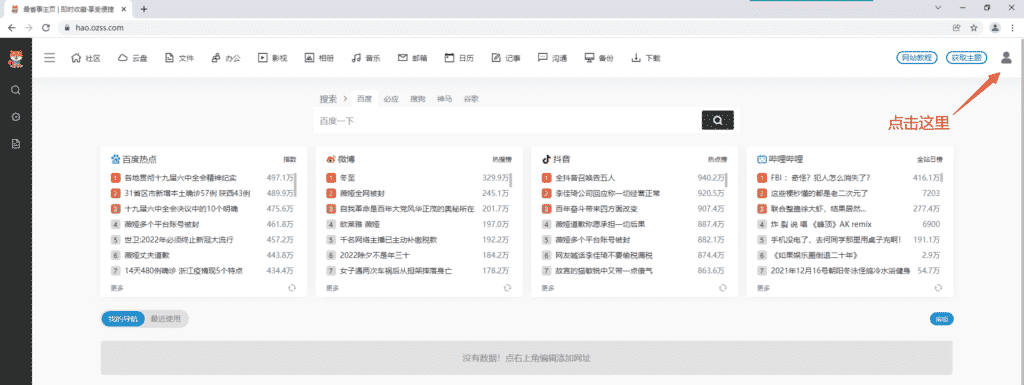Click the Chrome address bar

[x=503, y=28]
